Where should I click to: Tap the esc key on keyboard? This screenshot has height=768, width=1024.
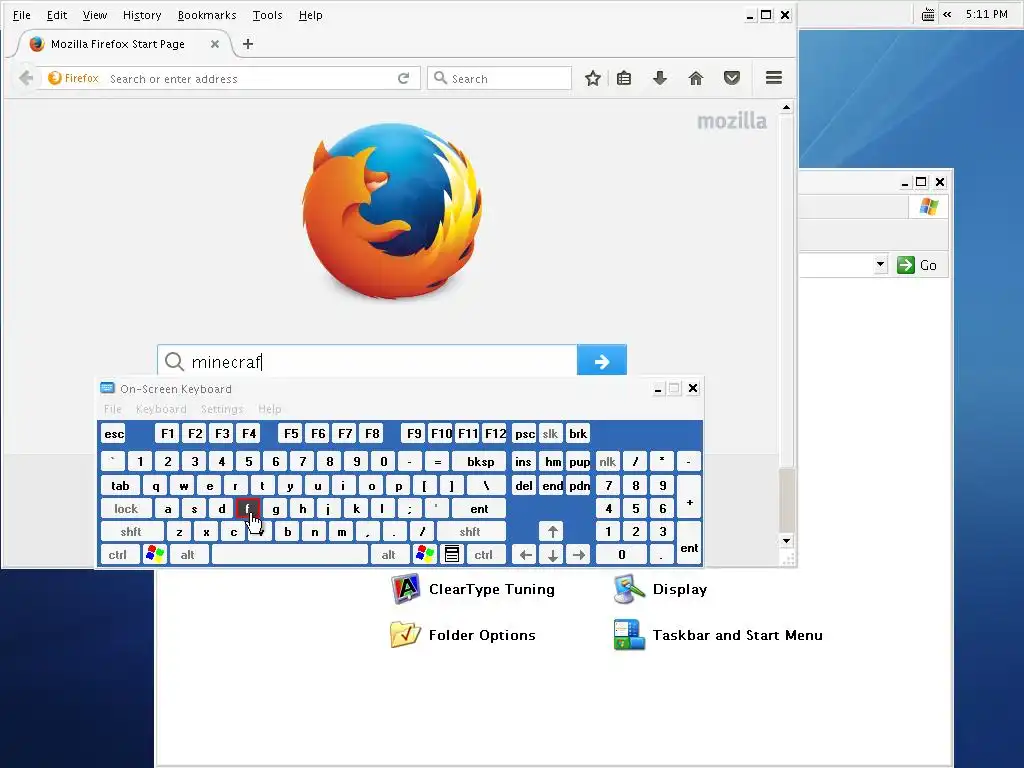click(x=114, y=434)
